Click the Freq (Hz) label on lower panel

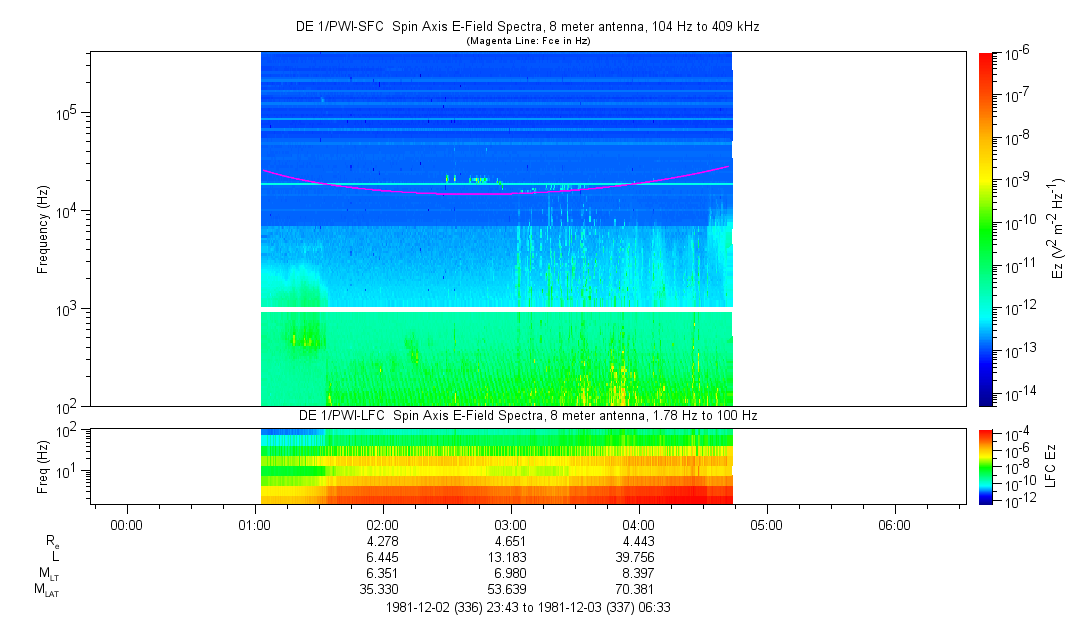point(43,465)
